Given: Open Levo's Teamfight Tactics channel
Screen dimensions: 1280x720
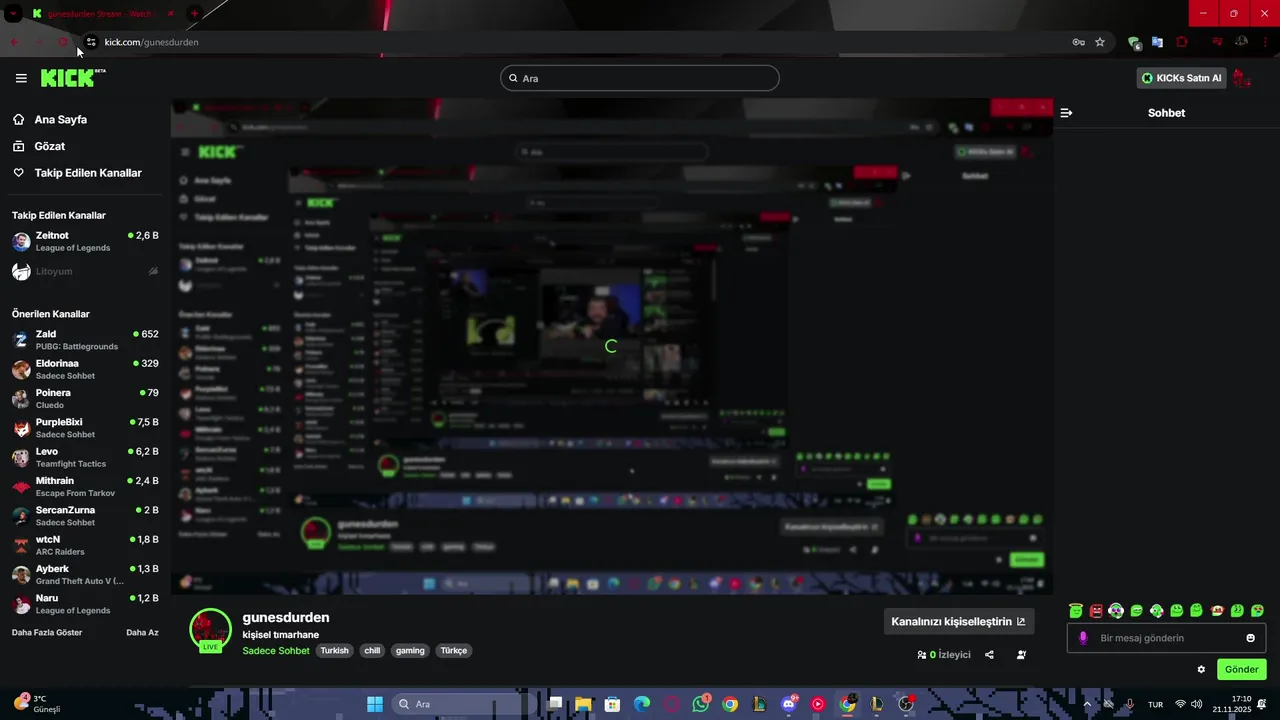Looking at the screenshot, I should [84, 457].
